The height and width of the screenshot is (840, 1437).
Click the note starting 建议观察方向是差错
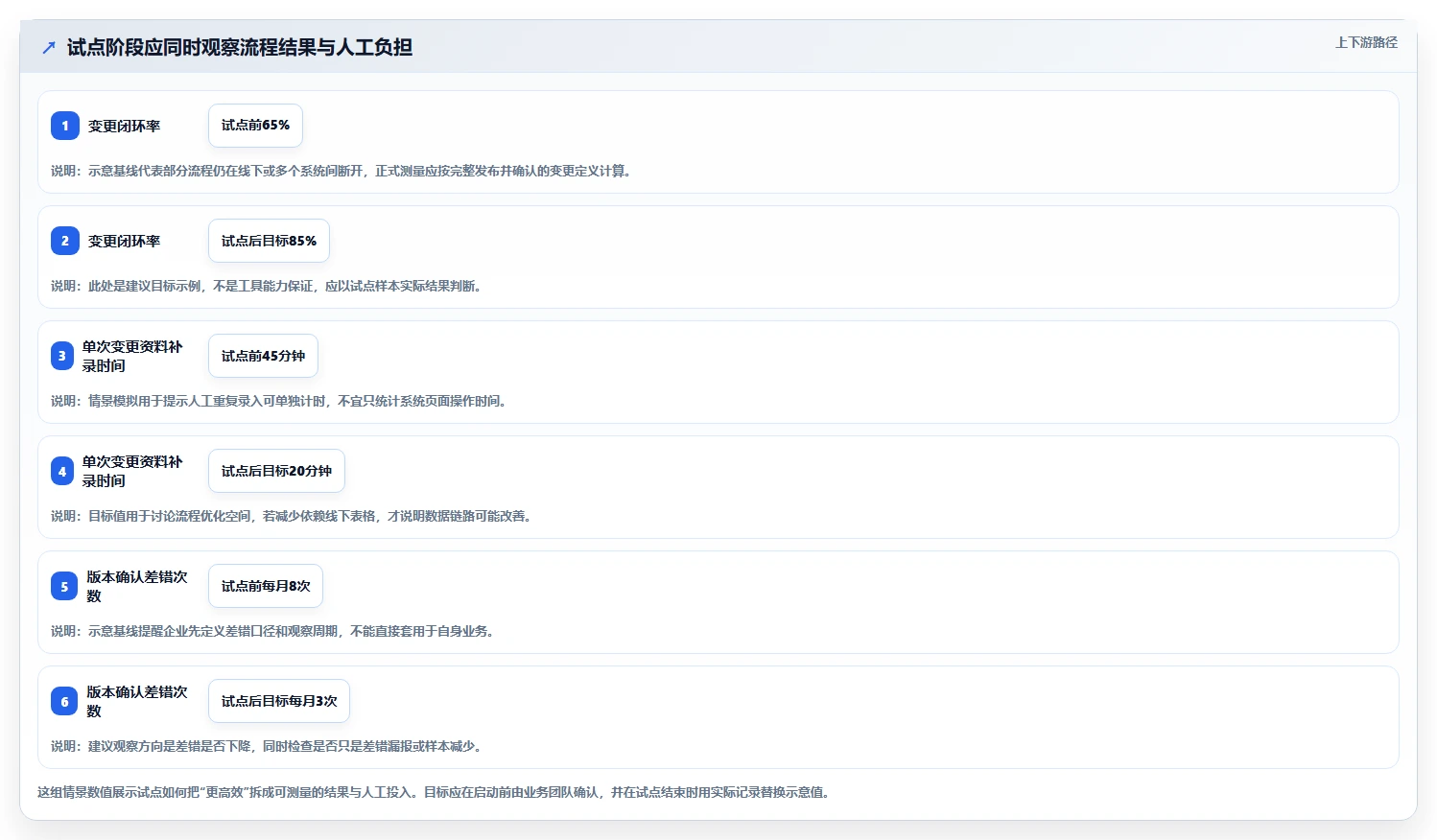266,746
